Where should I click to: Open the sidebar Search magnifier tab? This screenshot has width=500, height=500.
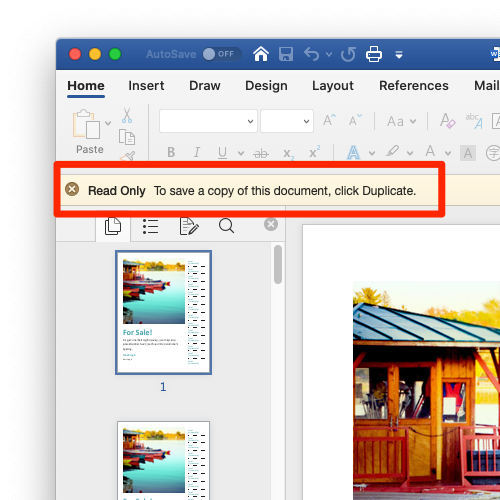226,226
